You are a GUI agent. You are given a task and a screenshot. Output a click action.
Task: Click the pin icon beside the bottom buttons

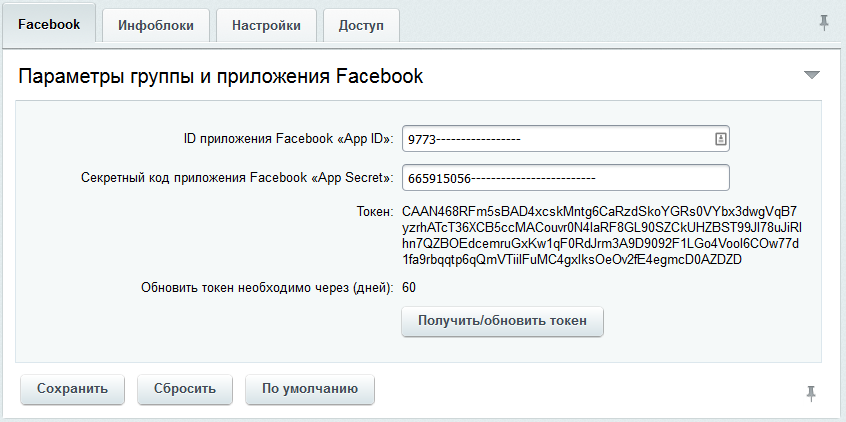[810, 393]
